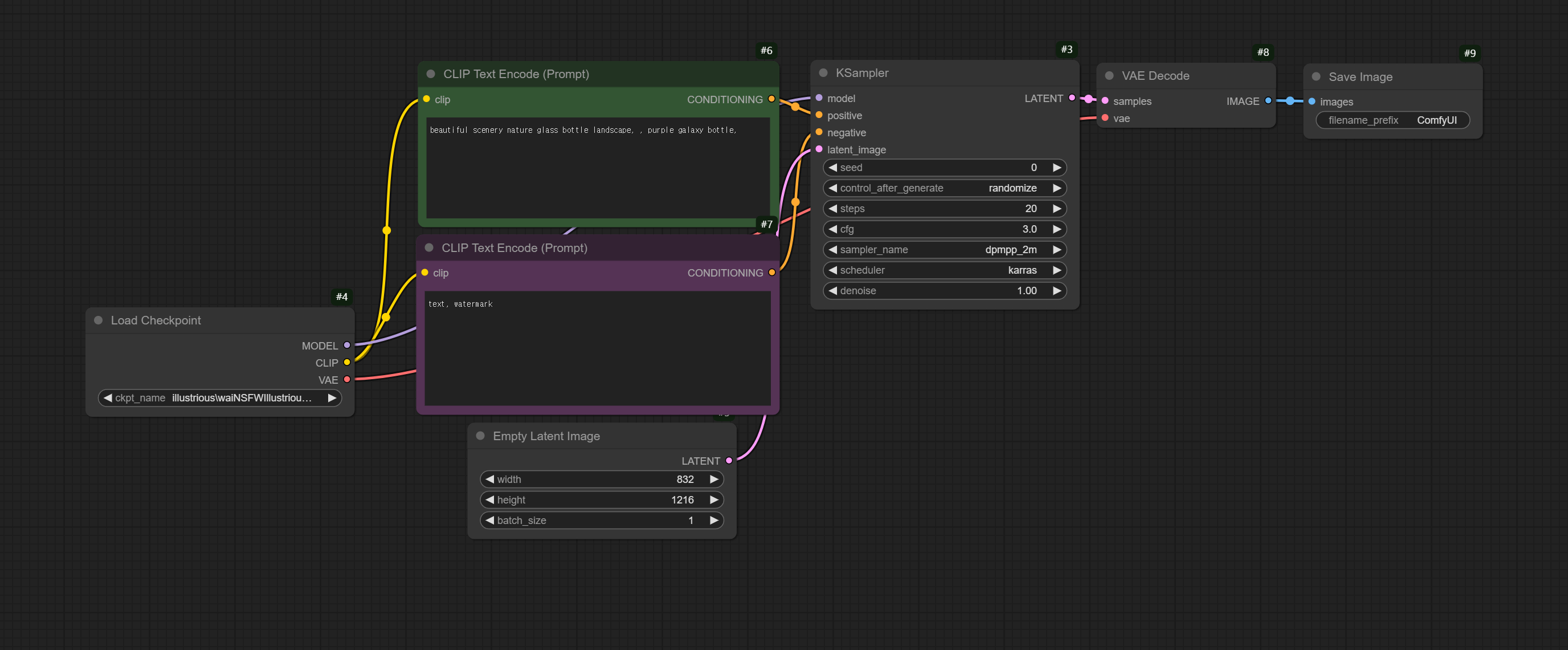Collapse the Load Checkpoint node via its dot
Image resolution: width=1568 pixels, height=650 pixels.
98,320
